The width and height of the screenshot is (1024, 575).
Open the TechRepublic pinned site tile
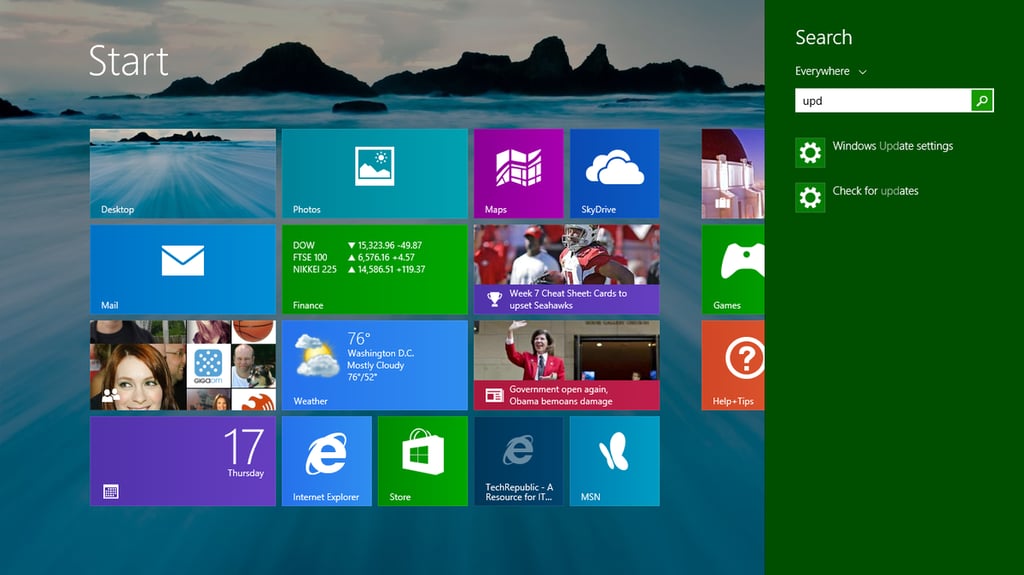pyautogui.click(x=519, y=461)
